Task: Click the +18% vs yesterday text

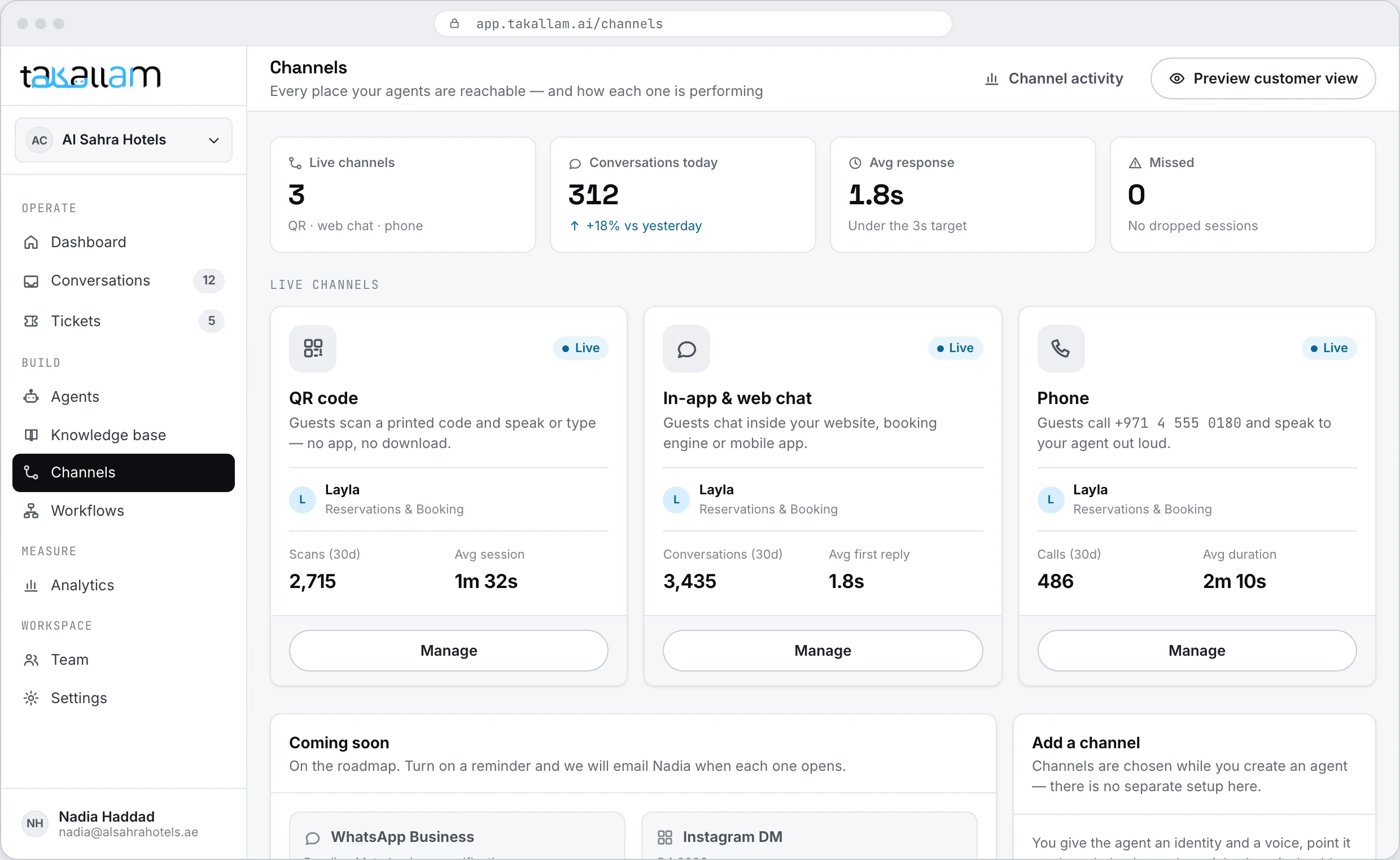Action: pos(644,226)
